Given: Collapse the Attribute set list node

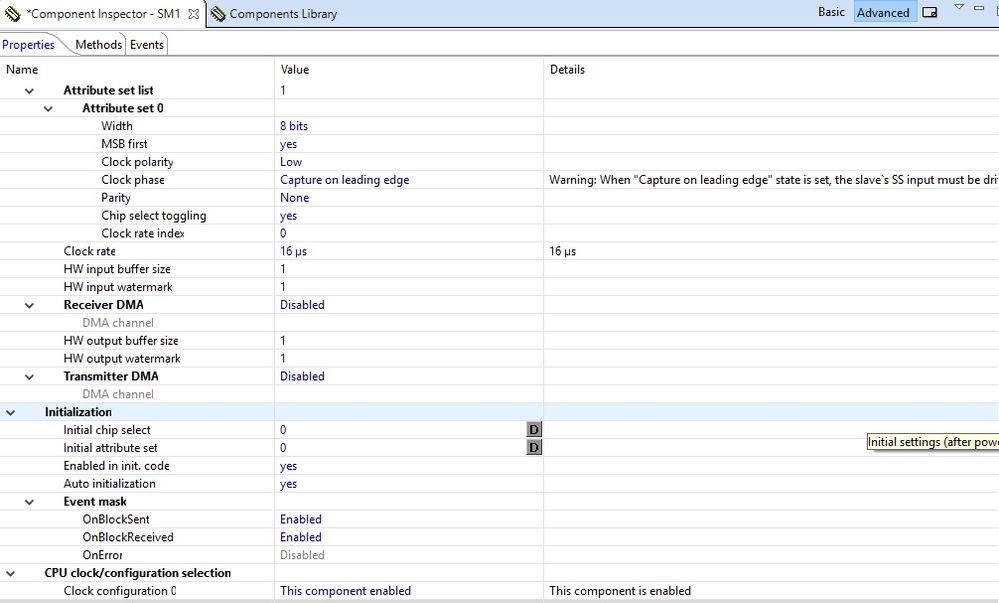Looking at the screenshot, I should (29, 91).
